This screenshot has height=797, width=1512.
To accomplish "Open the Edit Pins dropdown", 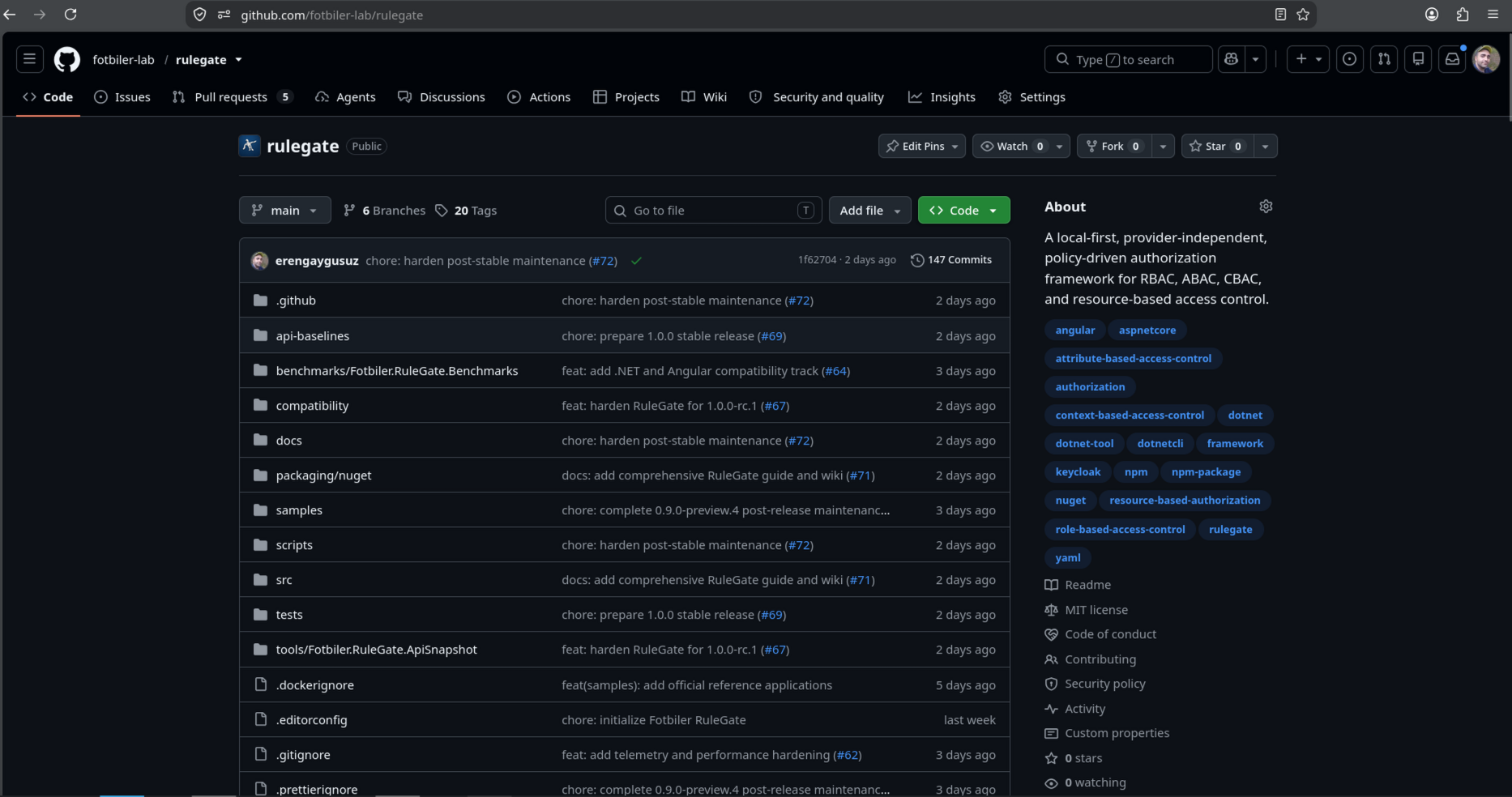I will [922, 146].
